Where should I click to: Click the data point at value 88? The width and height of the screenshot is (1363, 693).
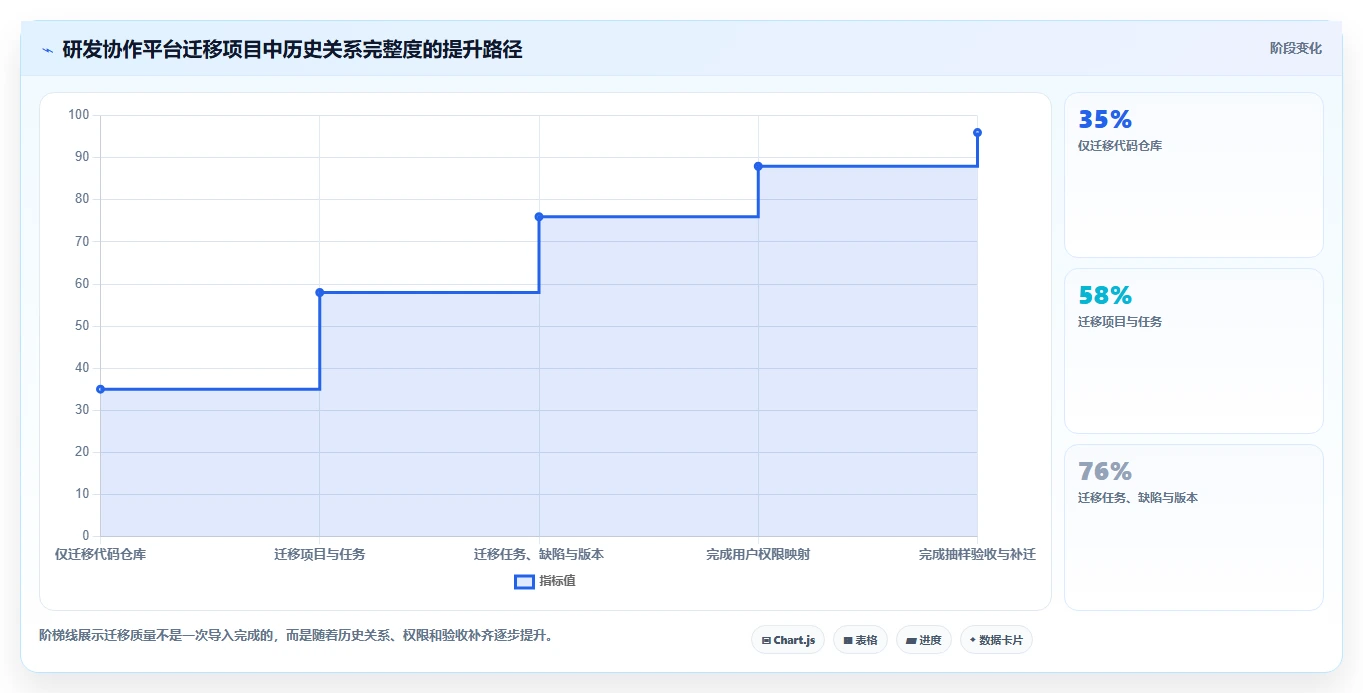click(758, 166)
